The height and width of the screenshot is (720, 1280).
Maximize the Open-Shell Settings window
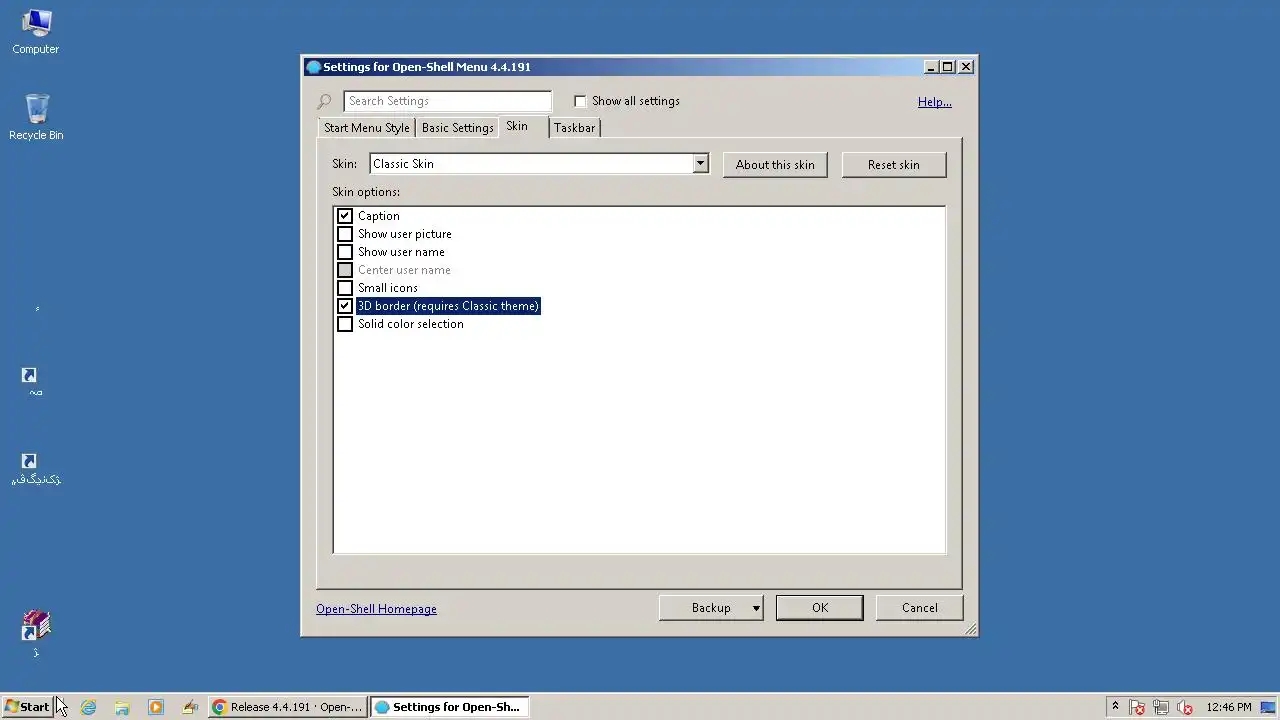pyautogui.click(x=948, y=67)
